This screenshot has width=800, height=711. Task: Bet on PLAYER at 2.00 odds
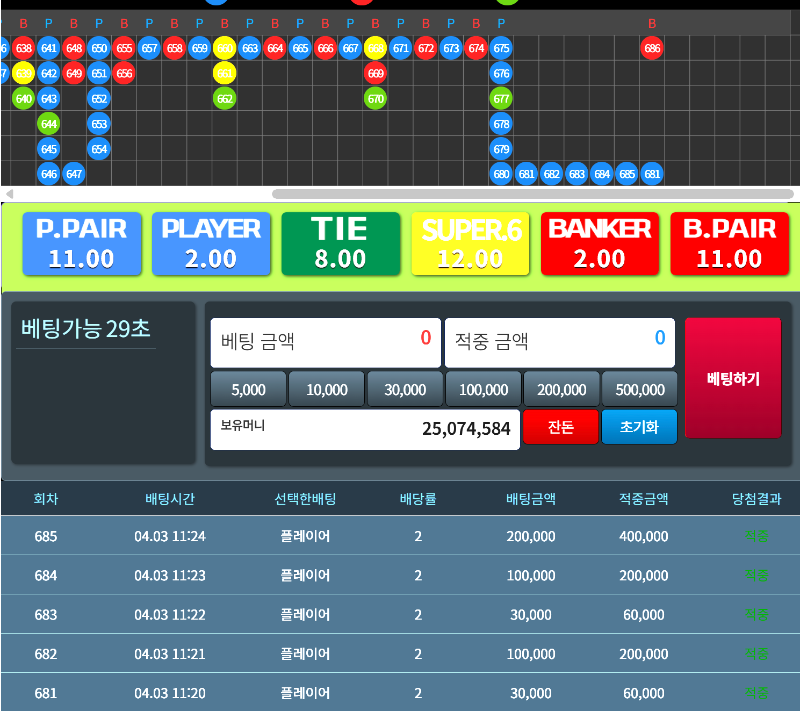point(211,243)
